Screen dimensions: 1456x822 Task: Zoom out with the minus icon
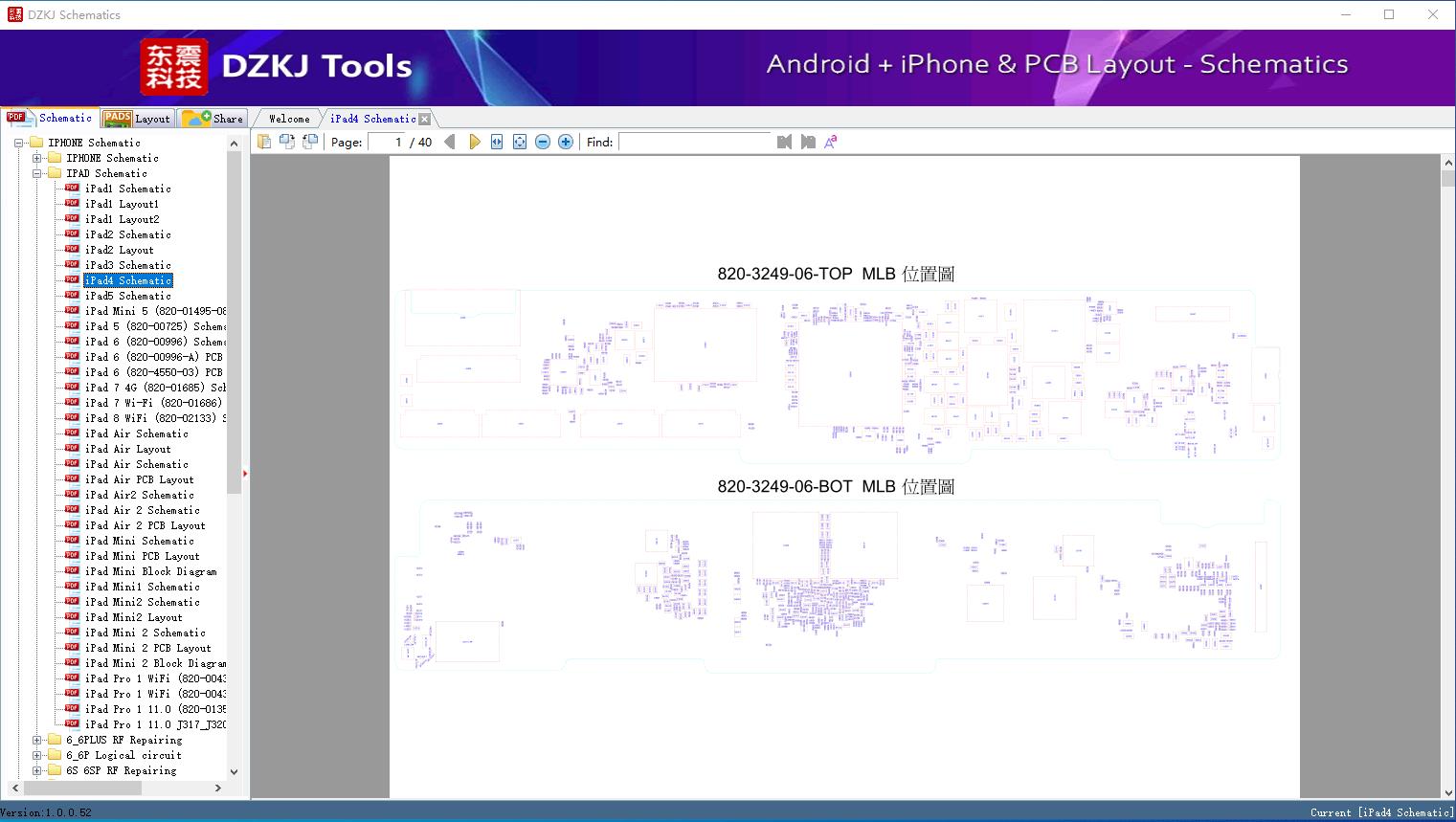pos(543,142)
